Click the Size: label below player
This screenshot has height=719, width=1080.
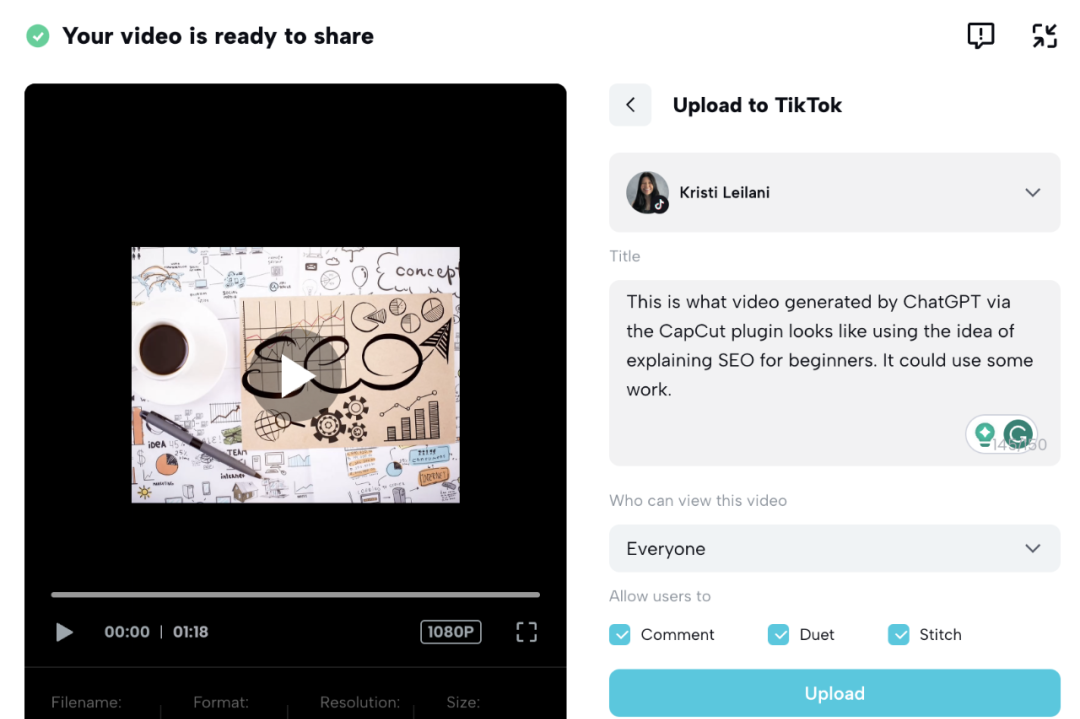coord(463,702)
